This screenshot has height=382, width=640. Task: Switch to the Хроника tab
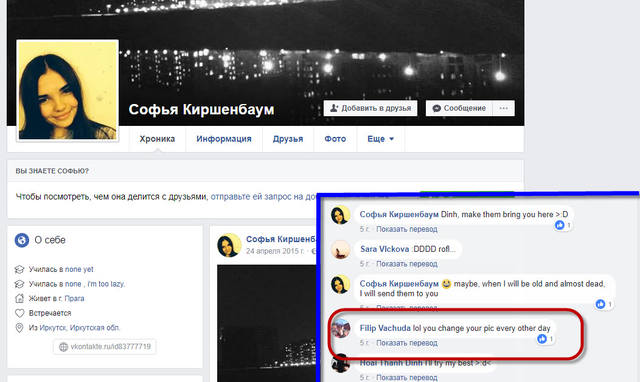tap(157, 139)
